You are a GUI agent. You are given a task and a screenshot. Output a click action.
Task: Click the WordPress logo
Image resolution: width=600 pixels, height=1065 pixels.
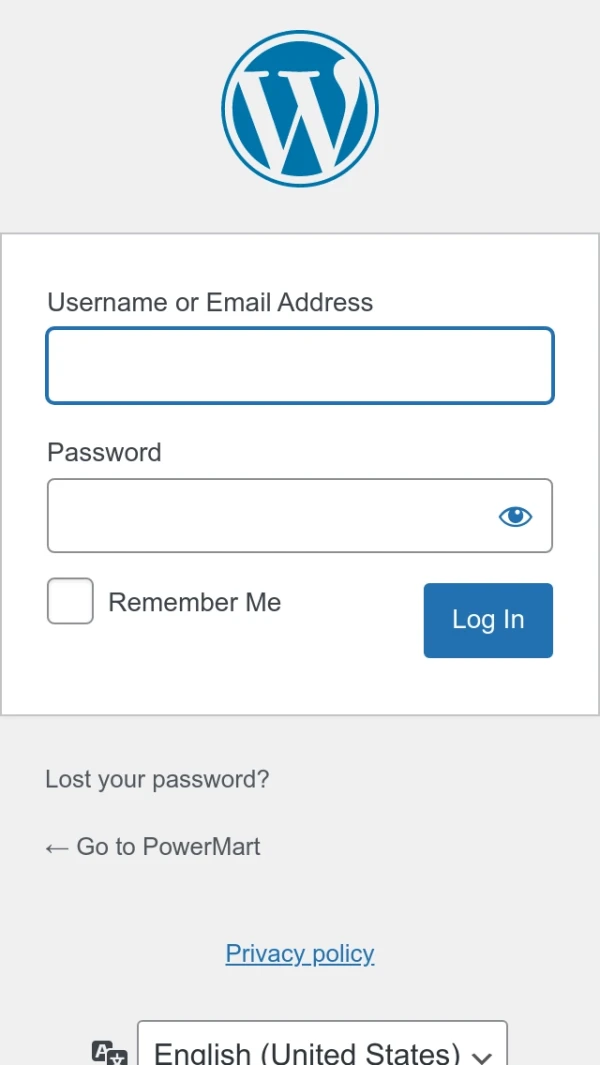pyautogui.click(x=300, y=108)
